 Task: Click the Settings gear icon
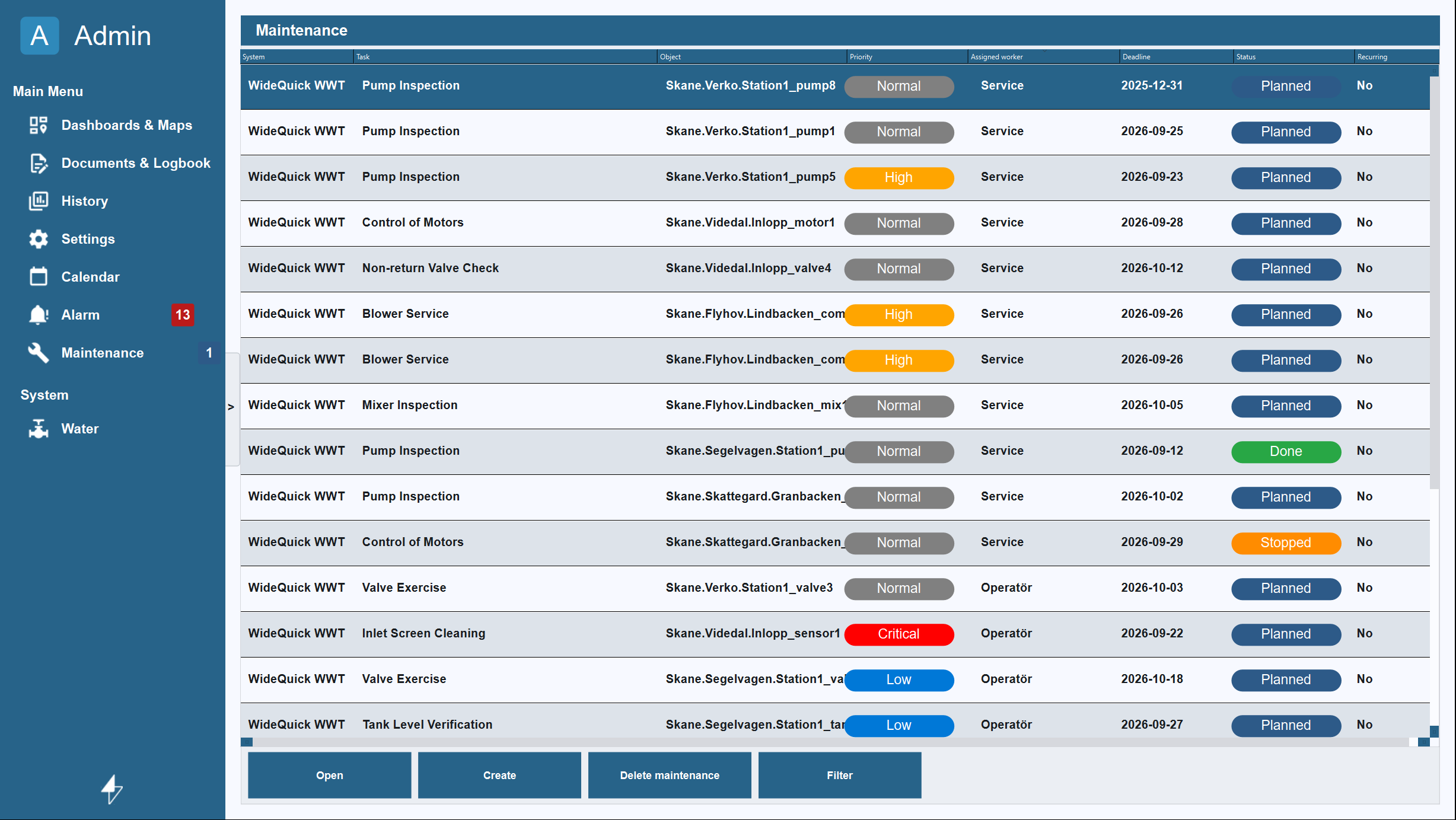click(x=39, y=239)
